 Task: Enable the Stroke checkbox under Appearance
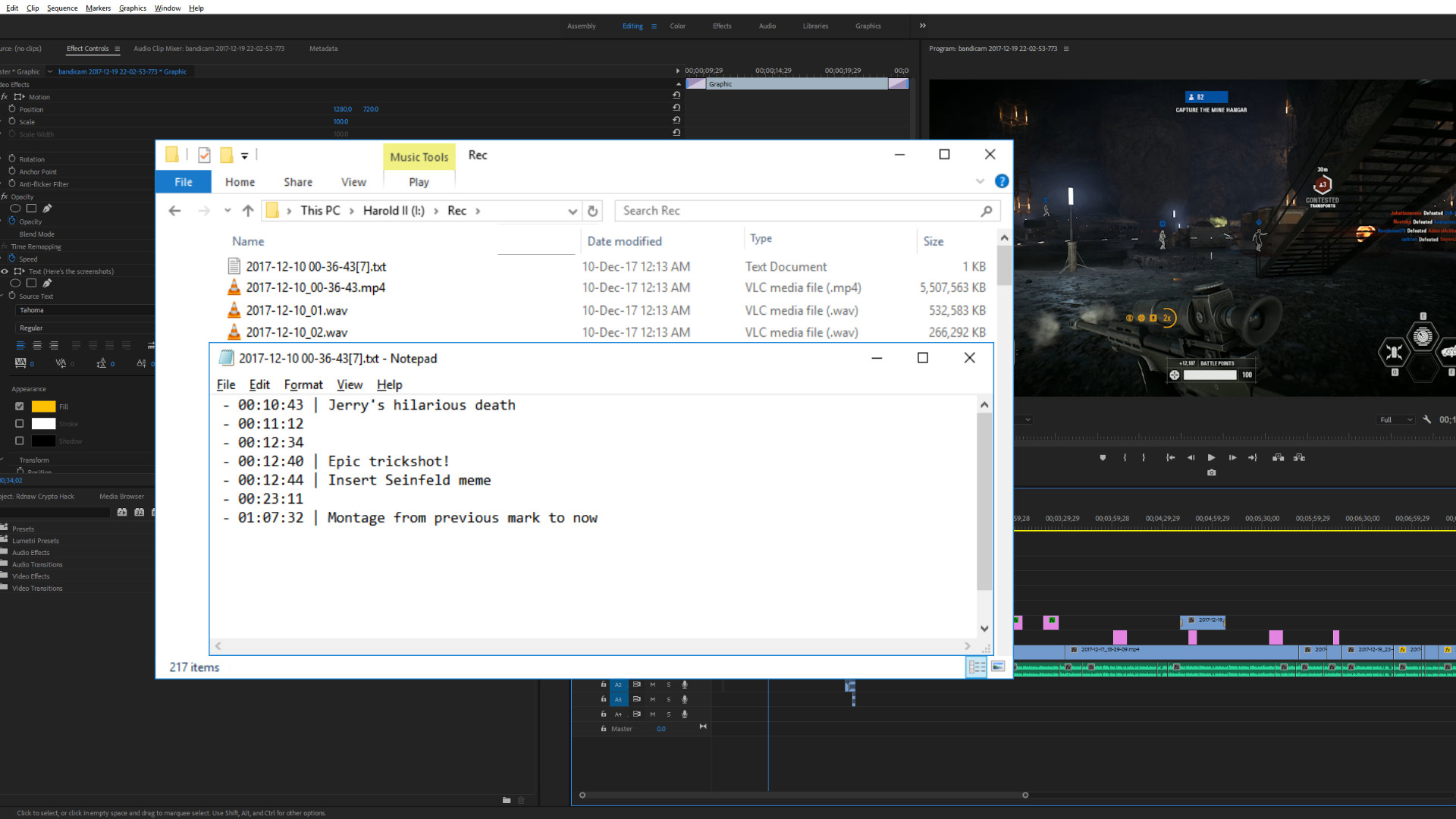(x=19, y=423)
